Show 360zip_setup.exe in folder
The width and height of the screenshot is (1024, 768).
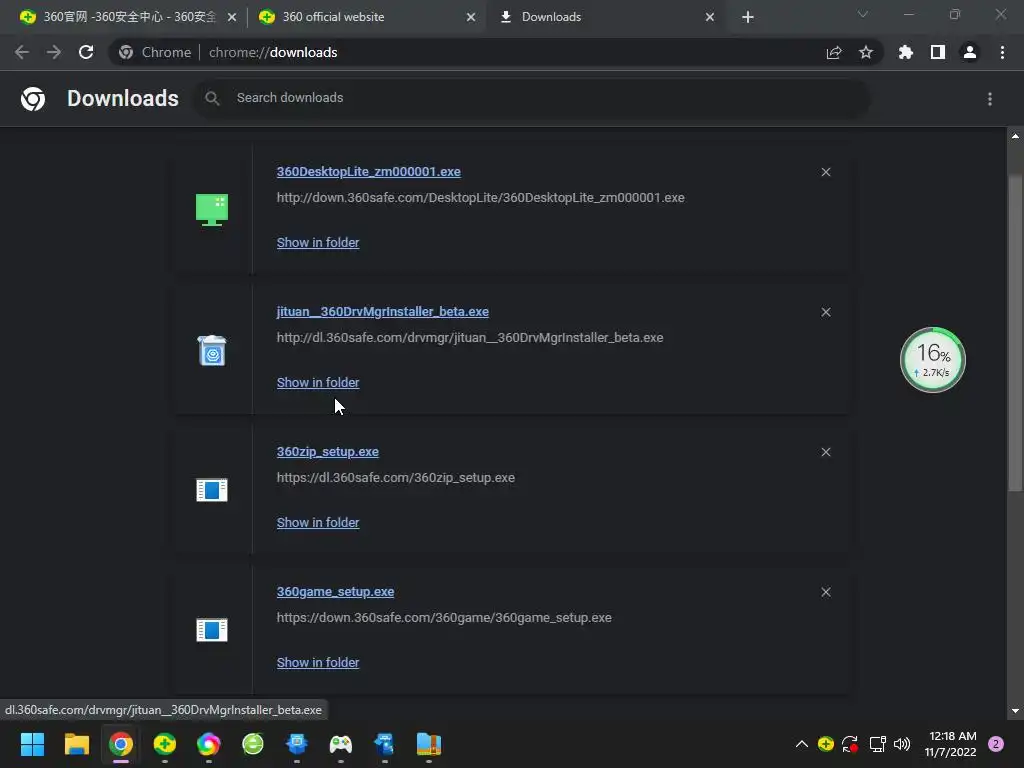click(318, 522)
